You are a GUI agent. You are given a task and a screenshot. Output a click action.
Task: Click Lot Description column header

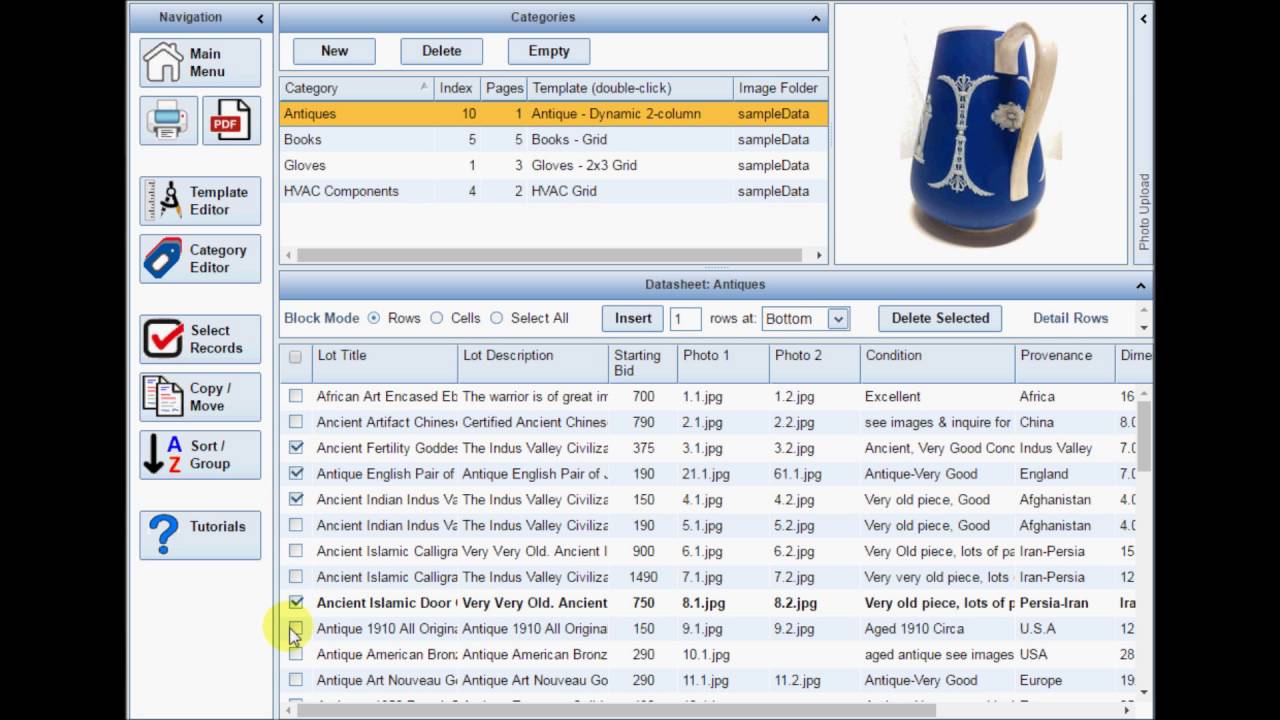(x=533, y=364)
